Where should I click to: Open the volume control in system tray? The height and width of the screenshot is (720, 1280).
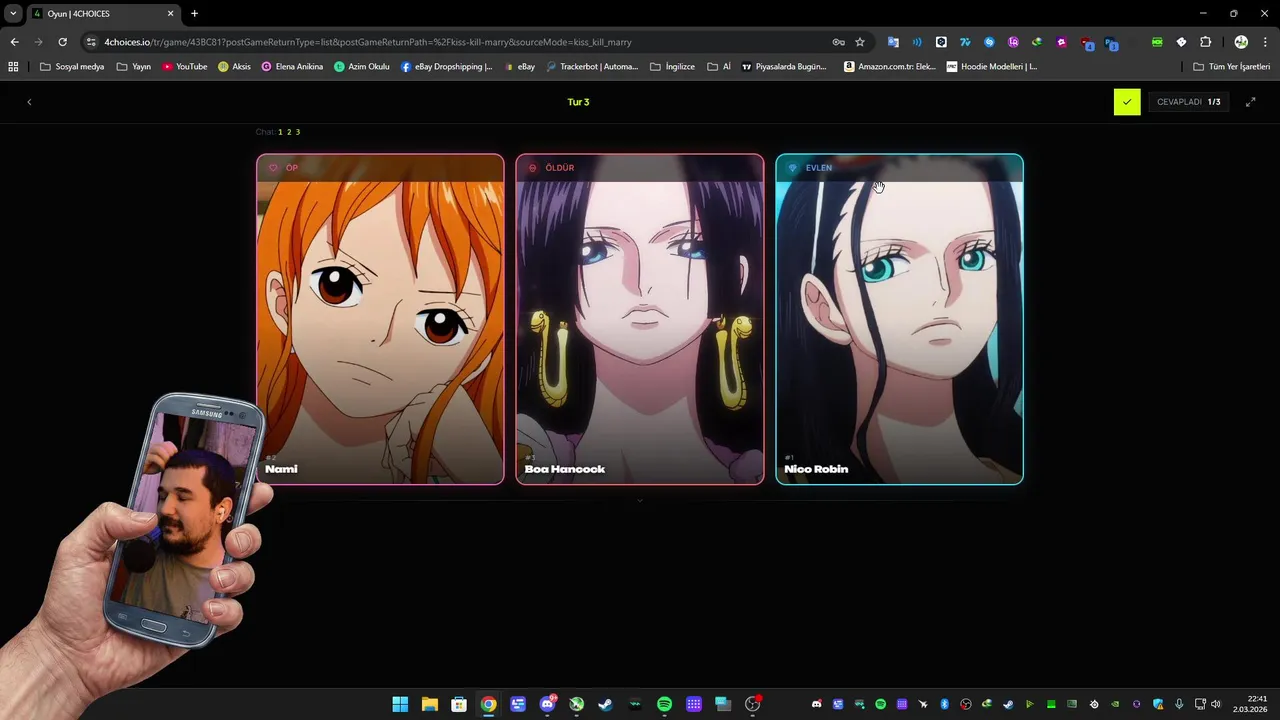(x=1216, y=704)
